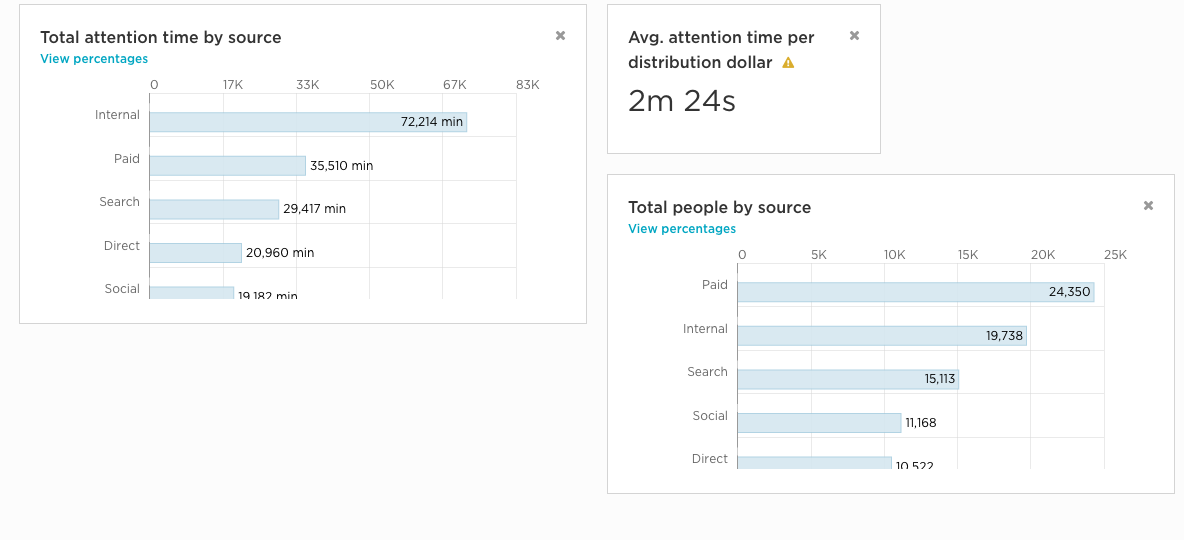Image resolution: width=1184 pixels, height=540 pixels.
Task: Close the Total attention time by source panel
Action: [x=560, y=36]
